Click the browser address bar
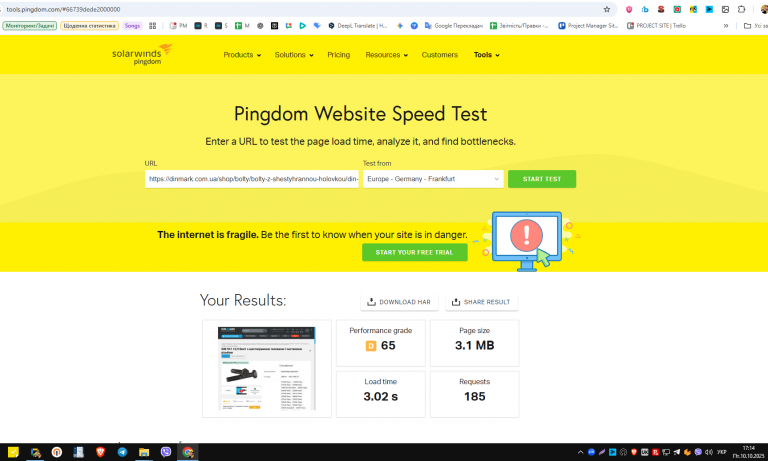 (x=304, y=9)
